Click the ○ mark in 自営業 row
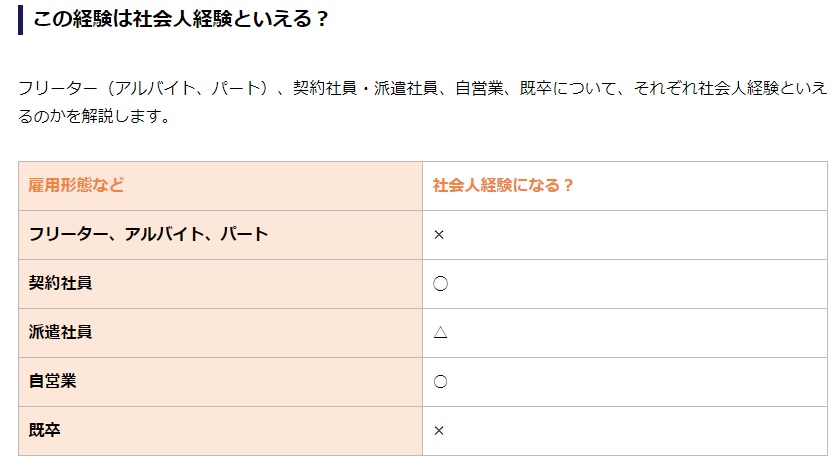839x465 pixels. tap(440, 382)
